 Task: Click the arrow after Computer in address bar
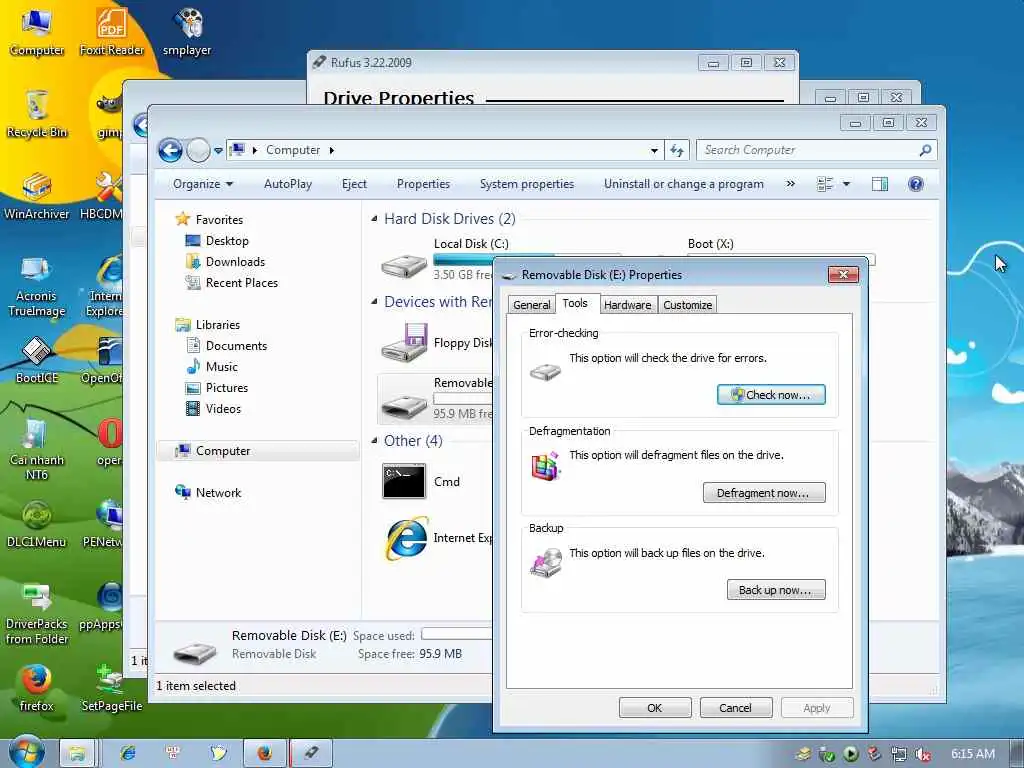tap(332, 150)
